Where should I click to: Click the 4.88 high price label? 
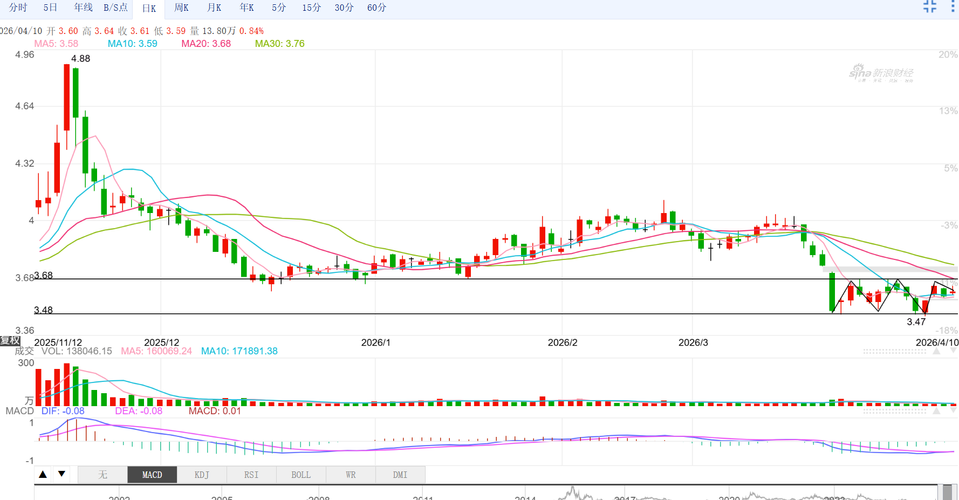click(81, 59)
